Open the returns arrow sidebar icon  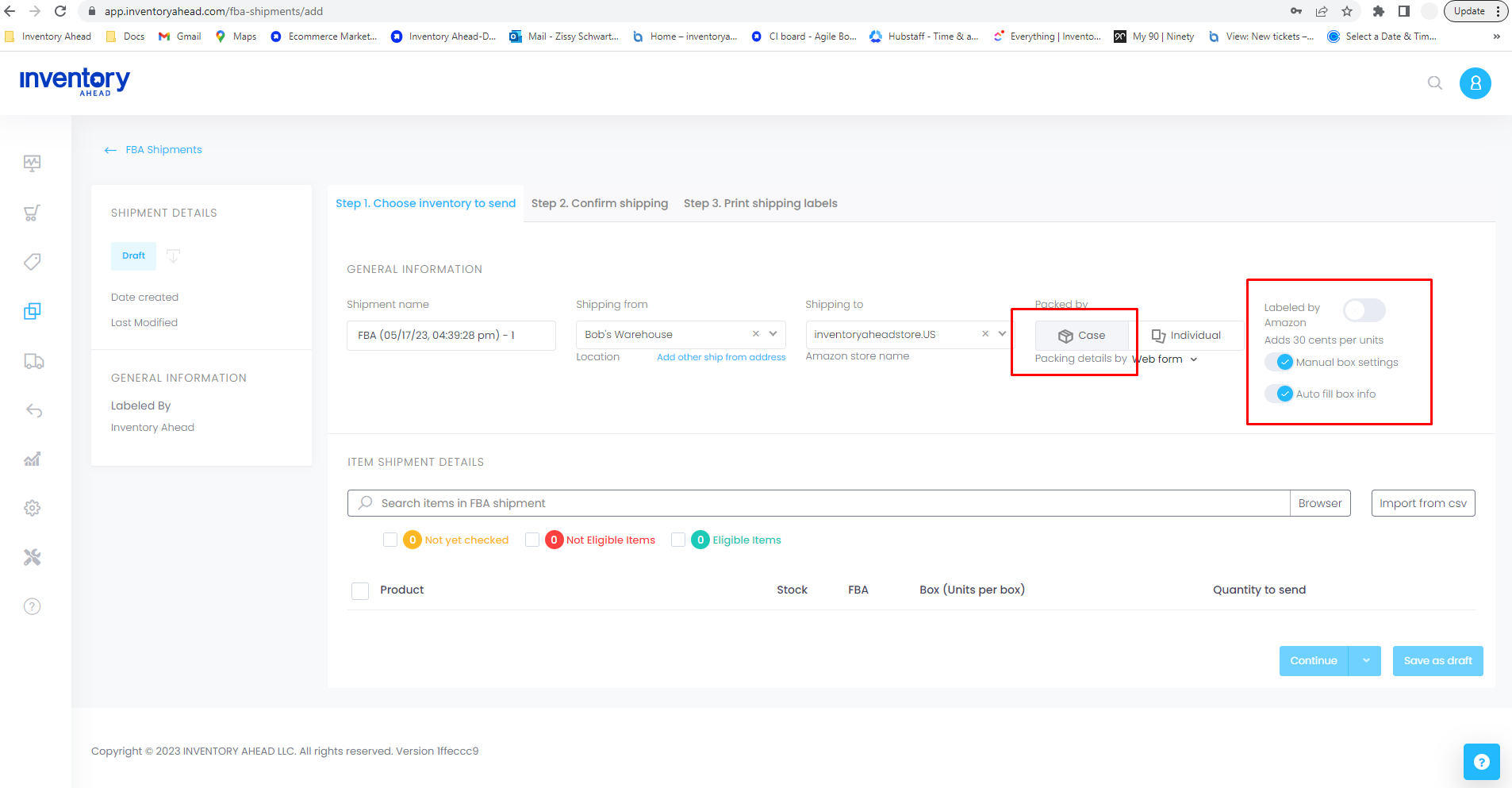33,410
